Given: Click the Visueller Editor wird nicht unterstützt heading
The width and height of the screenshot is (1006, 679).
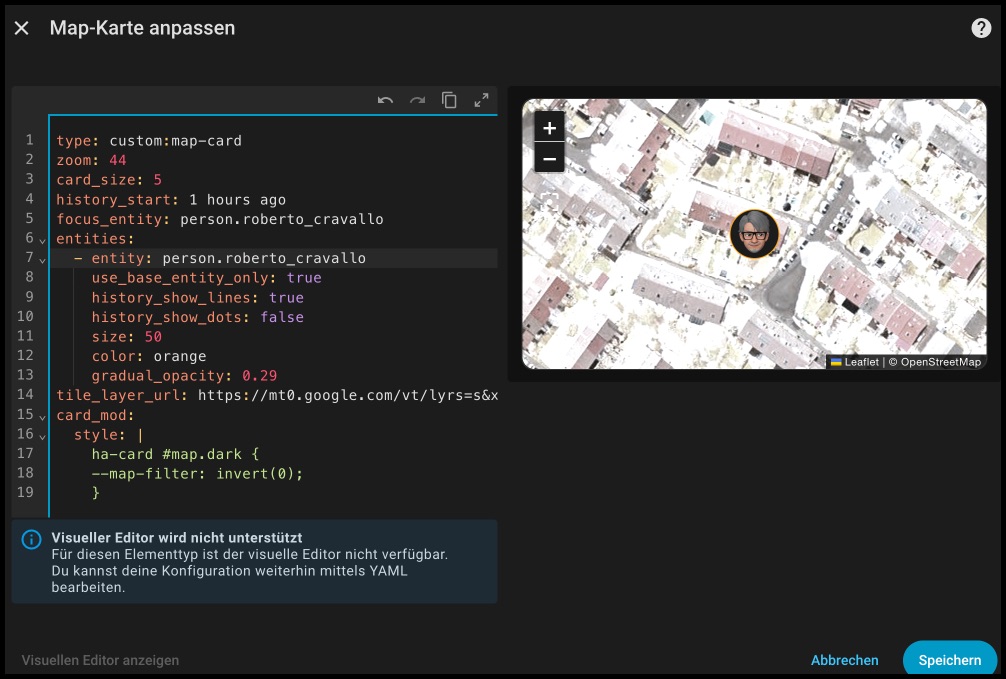Looking at the screenshot, I should point(176,538).
